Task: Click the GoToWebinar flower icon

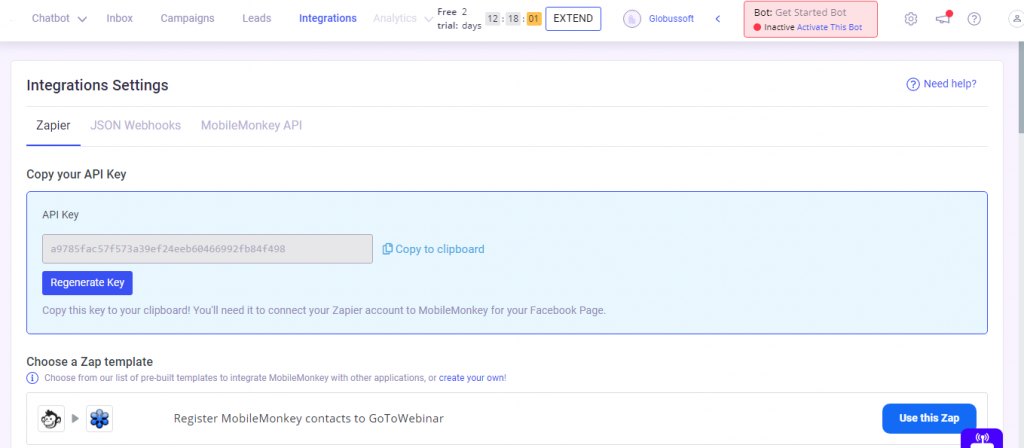Action: [x=99, y=419]
